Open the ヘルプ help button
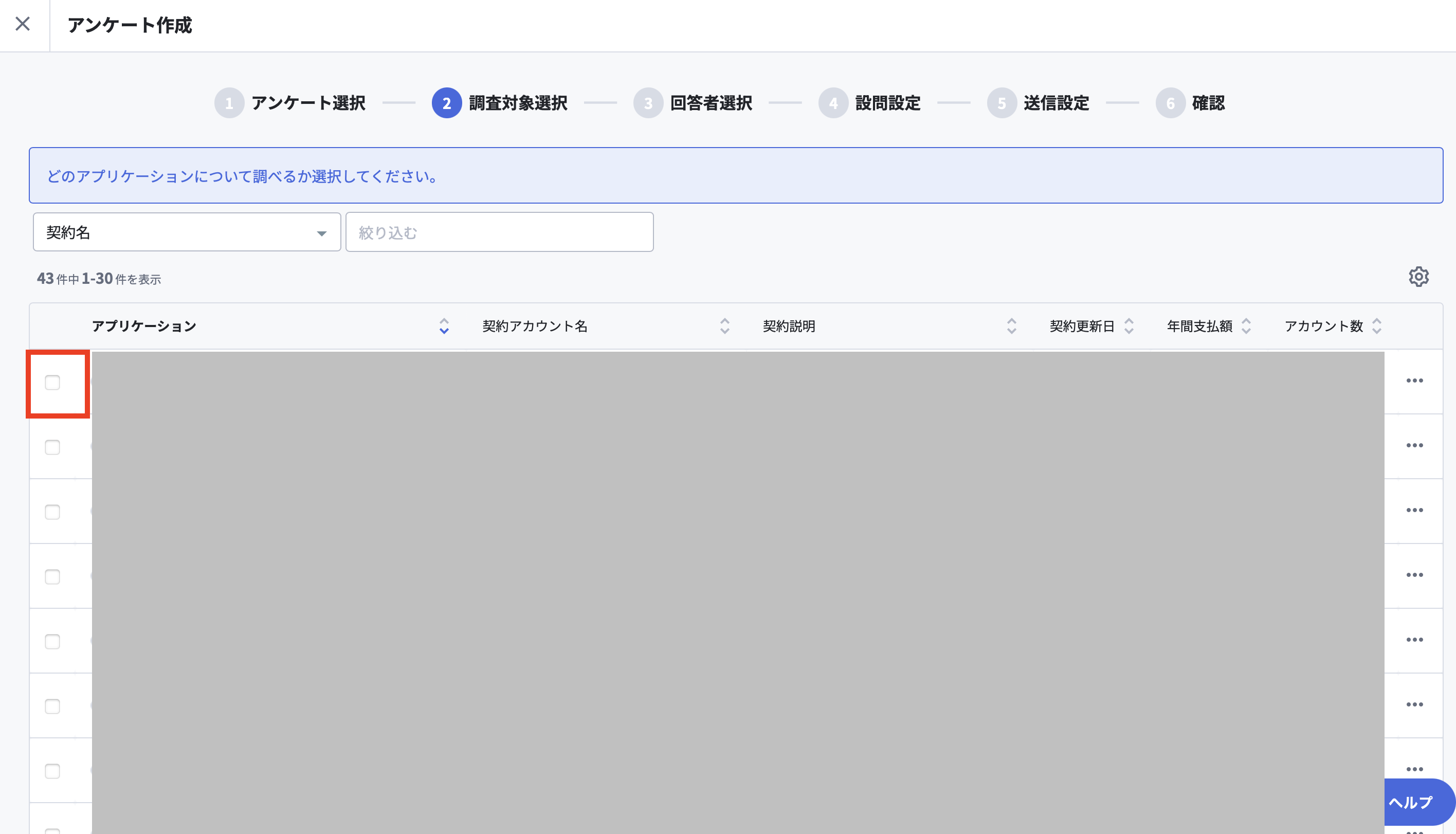The height and width of the screenshot is (834, 1456). [1419, 802]
